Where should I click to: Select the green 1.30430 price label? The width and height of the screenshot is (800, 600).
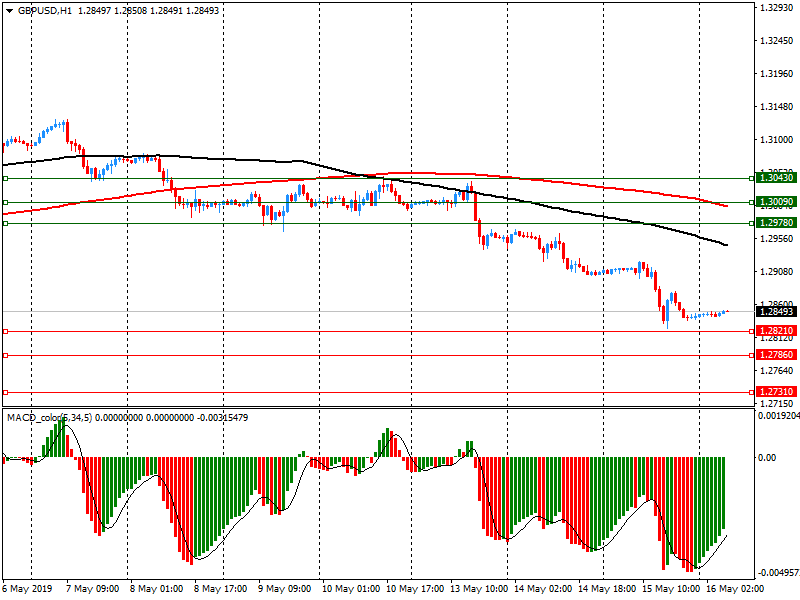776,177
